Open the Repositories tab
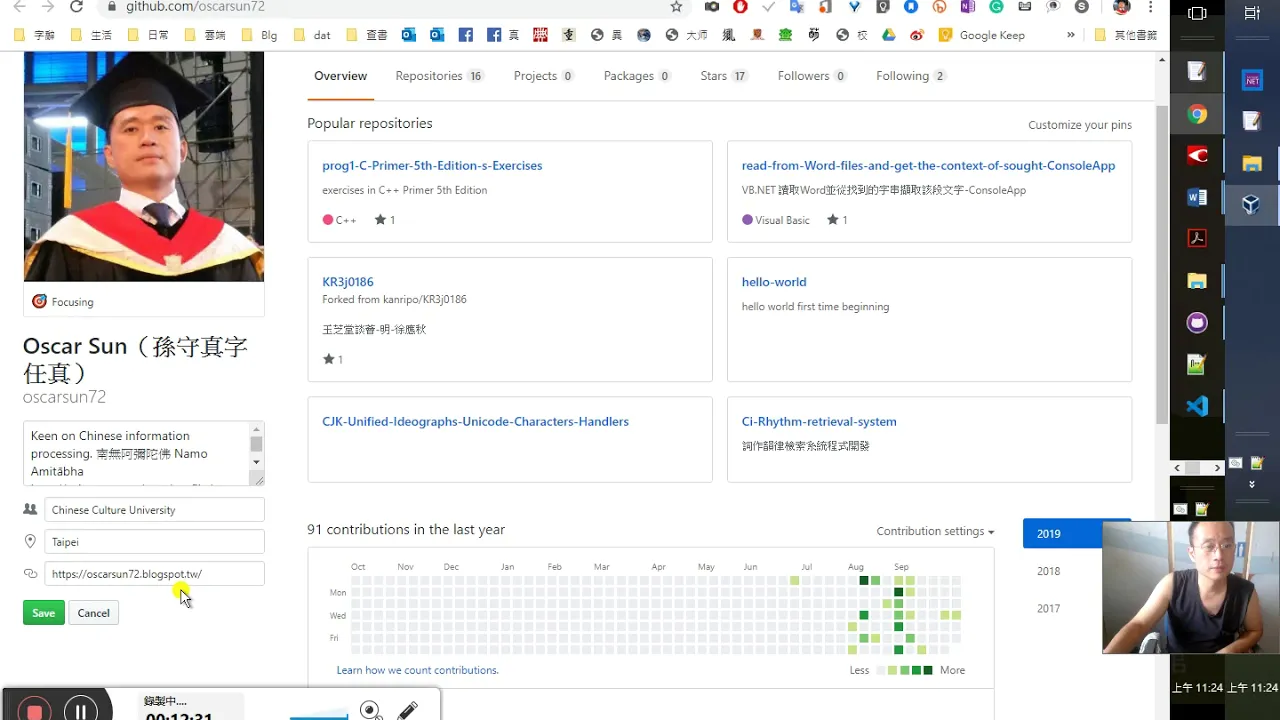 pos(439,76)
